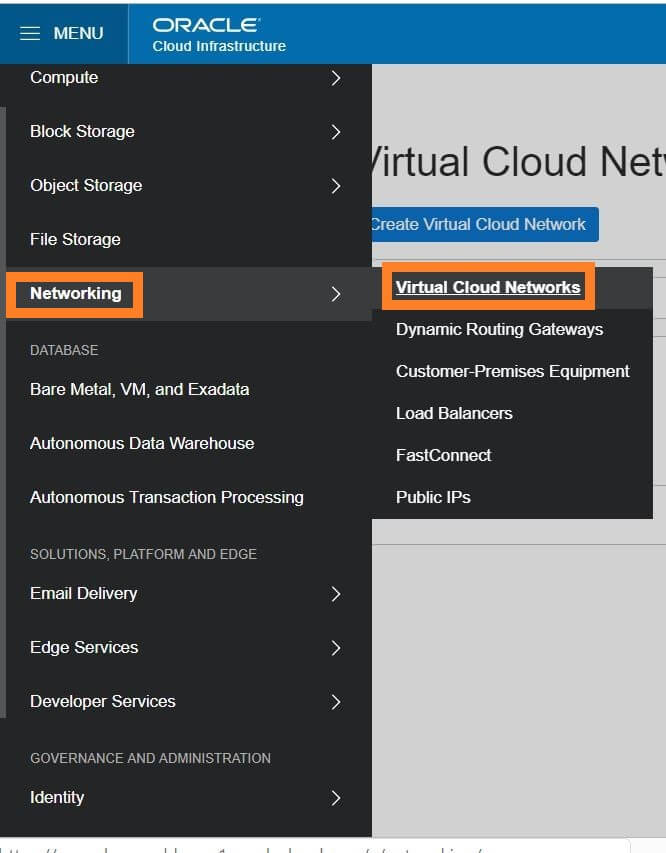Click the SOLUTIONS, PLATFORM AND EDGE heading
Viewport: 666px width, 853px height.
[144, 554]
